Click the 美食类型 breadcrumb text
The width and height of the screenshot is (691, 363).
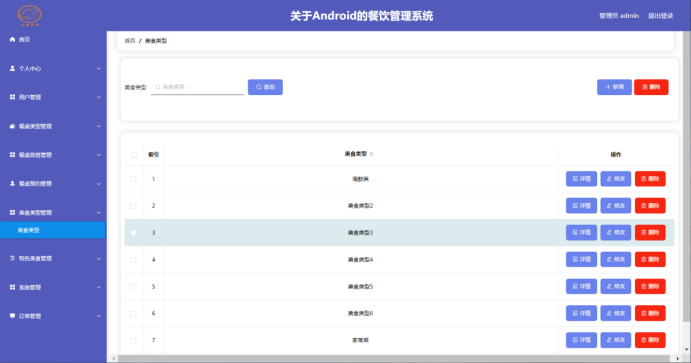[x=156, y=41]
